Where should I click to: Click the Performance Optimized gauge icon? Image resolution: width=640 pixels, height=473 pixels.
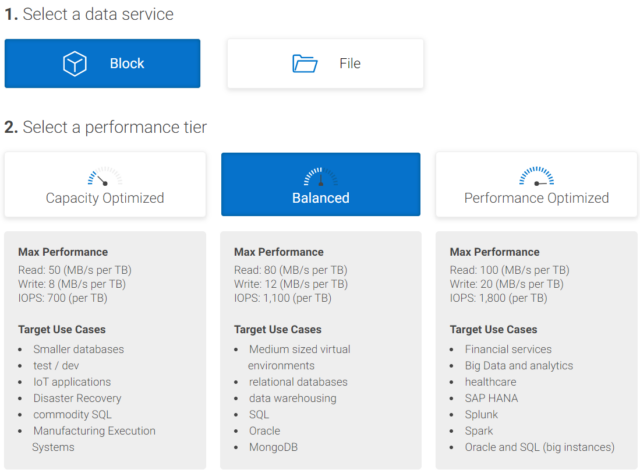pos(536,176)
